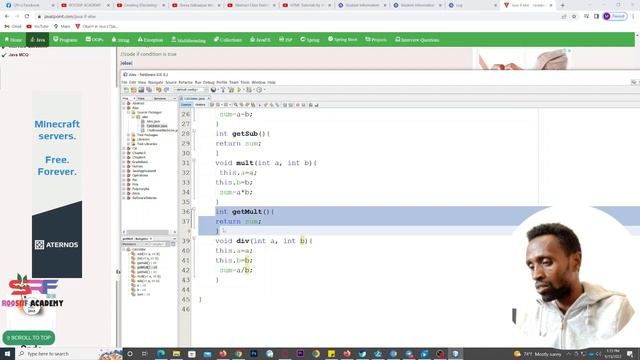Open the Home link in javatpoint navbar
Image resolution: width=640 pixels, height=360 pixels.
[13, 40]
